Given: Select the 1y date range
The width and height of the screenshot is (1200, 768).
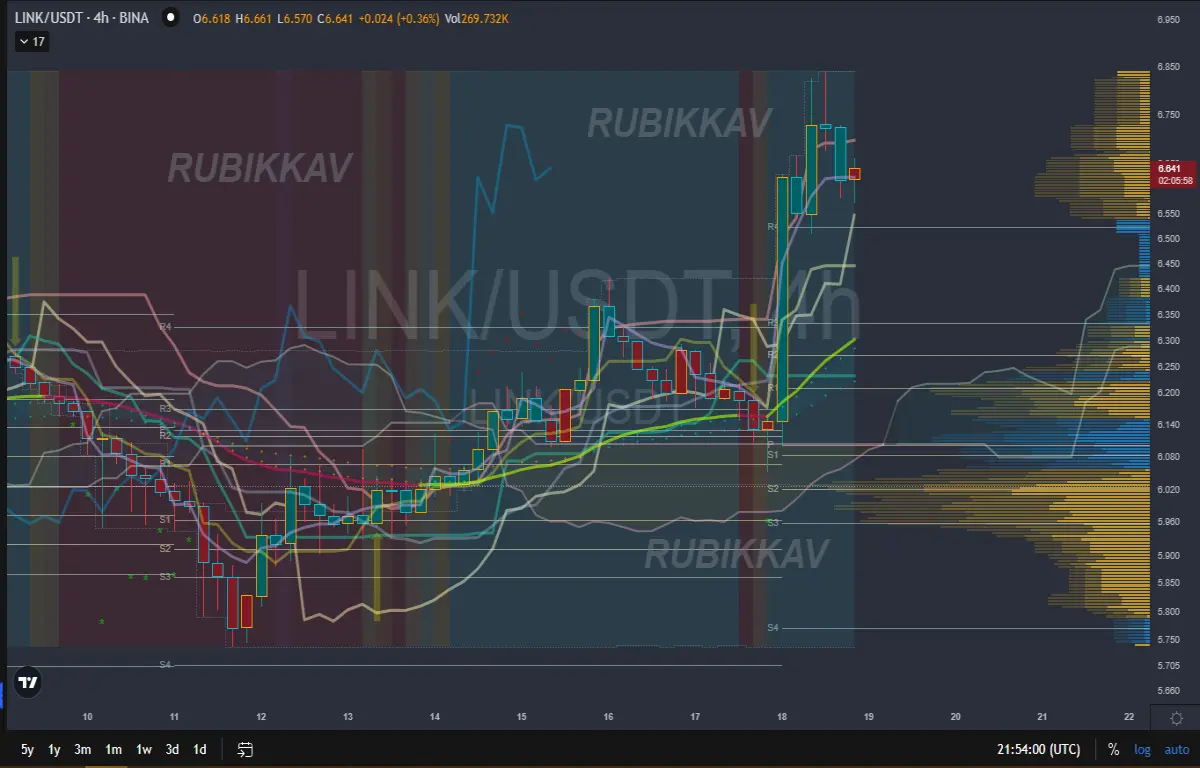Looking at the screenshot, I should point(54,749).
